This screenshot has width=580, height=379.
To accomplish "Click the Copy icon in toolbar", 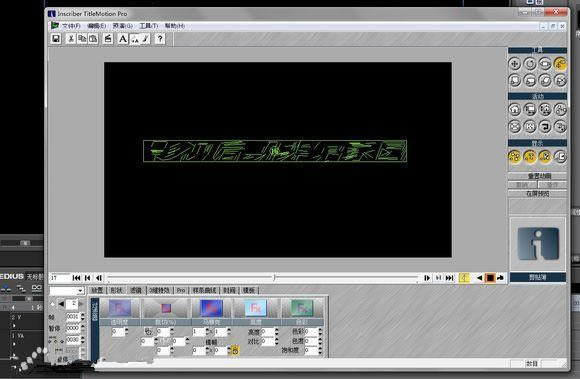I will [x=82, y=39].
